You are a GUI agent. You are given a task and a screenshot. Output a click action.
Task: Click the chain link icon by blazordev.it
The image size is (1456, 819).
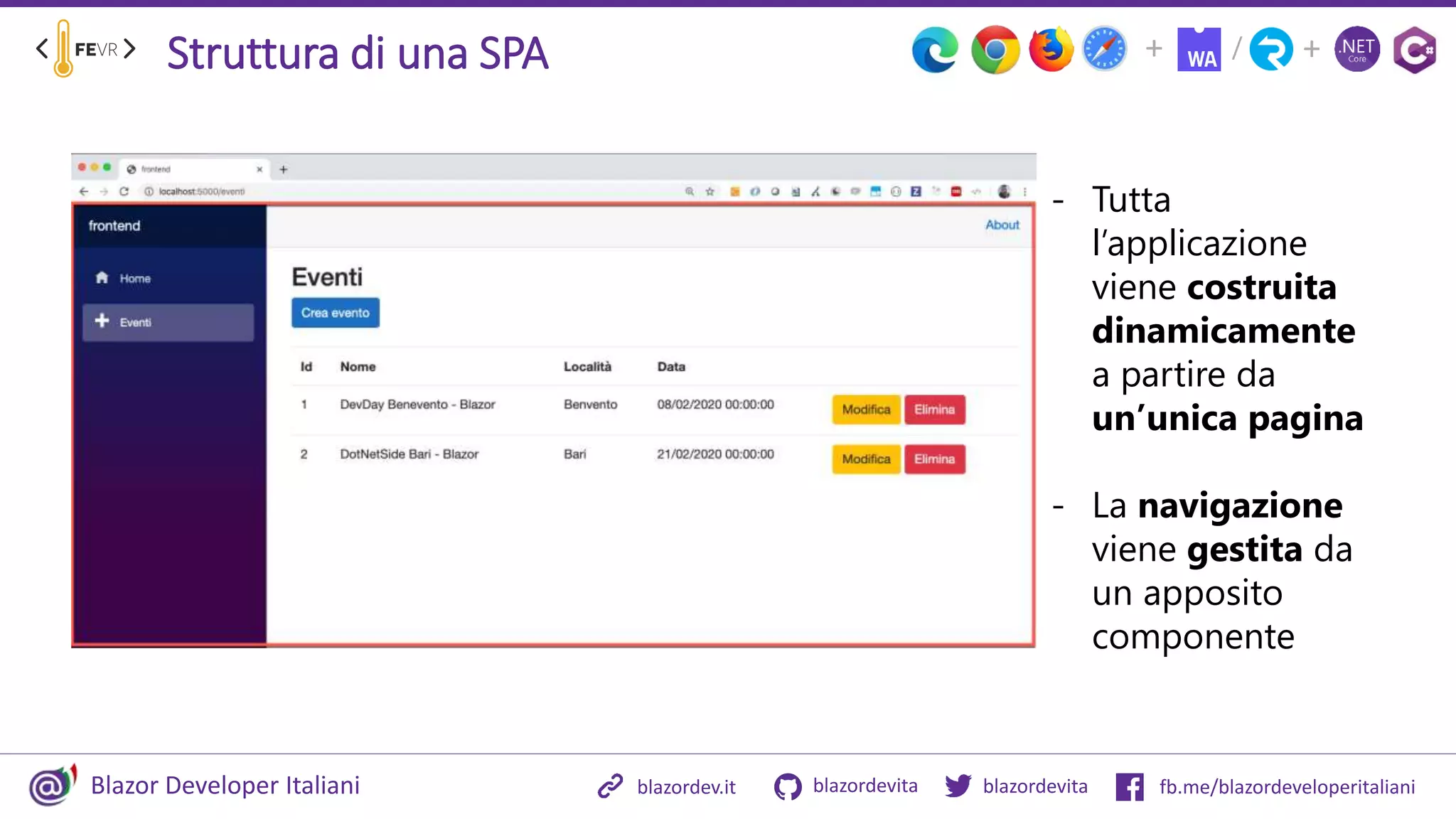[610, 786]
